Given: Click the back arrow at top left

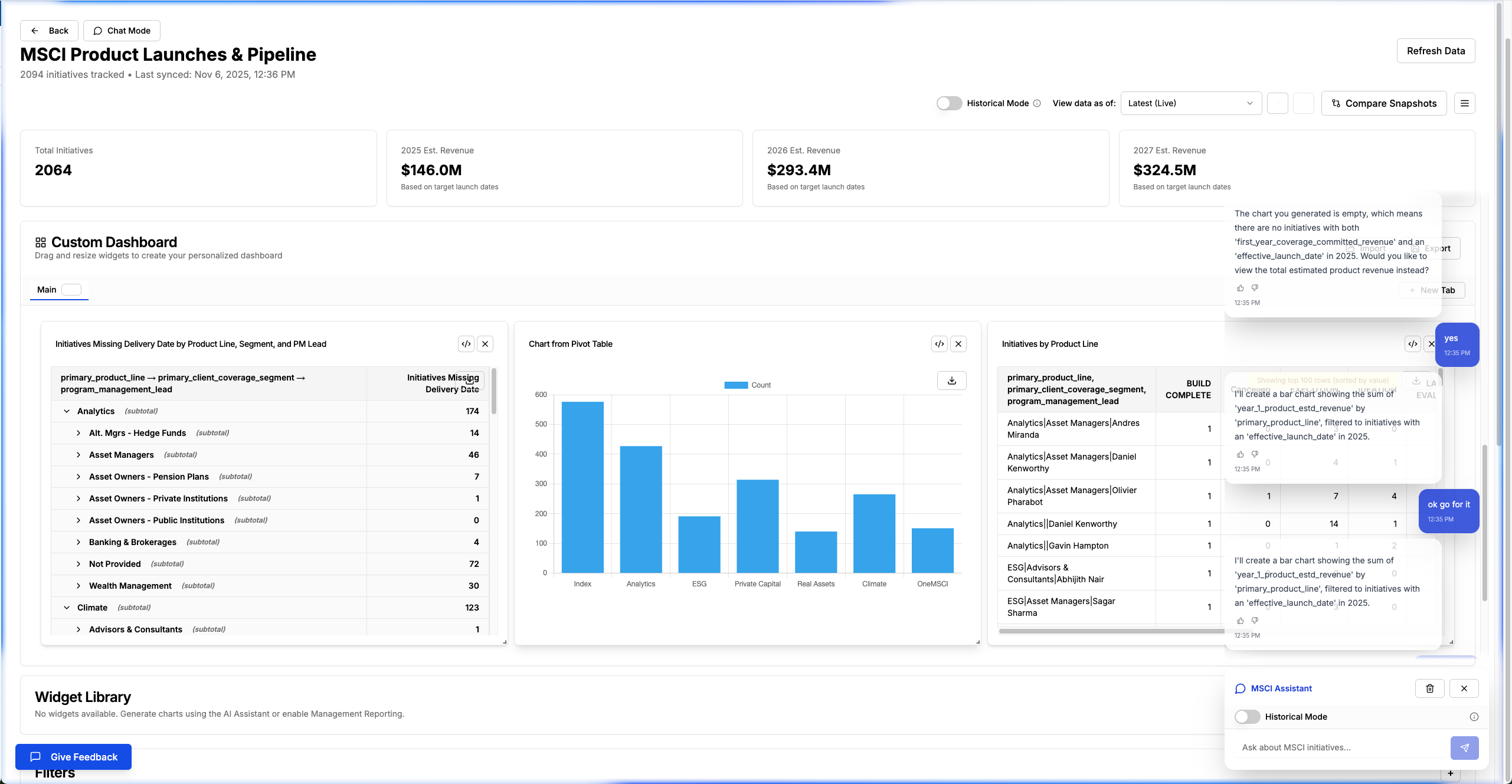Looking at the screenshot, I should tap(35, 30).
